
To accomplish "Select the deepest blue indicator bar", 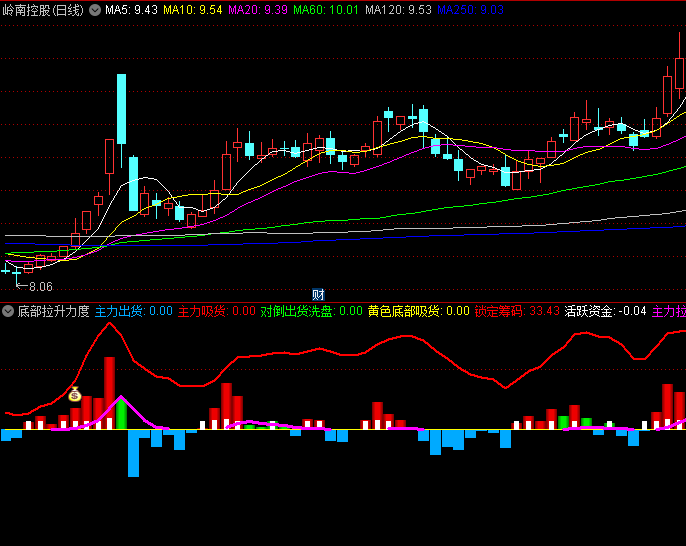I will [x=133, y=453].
